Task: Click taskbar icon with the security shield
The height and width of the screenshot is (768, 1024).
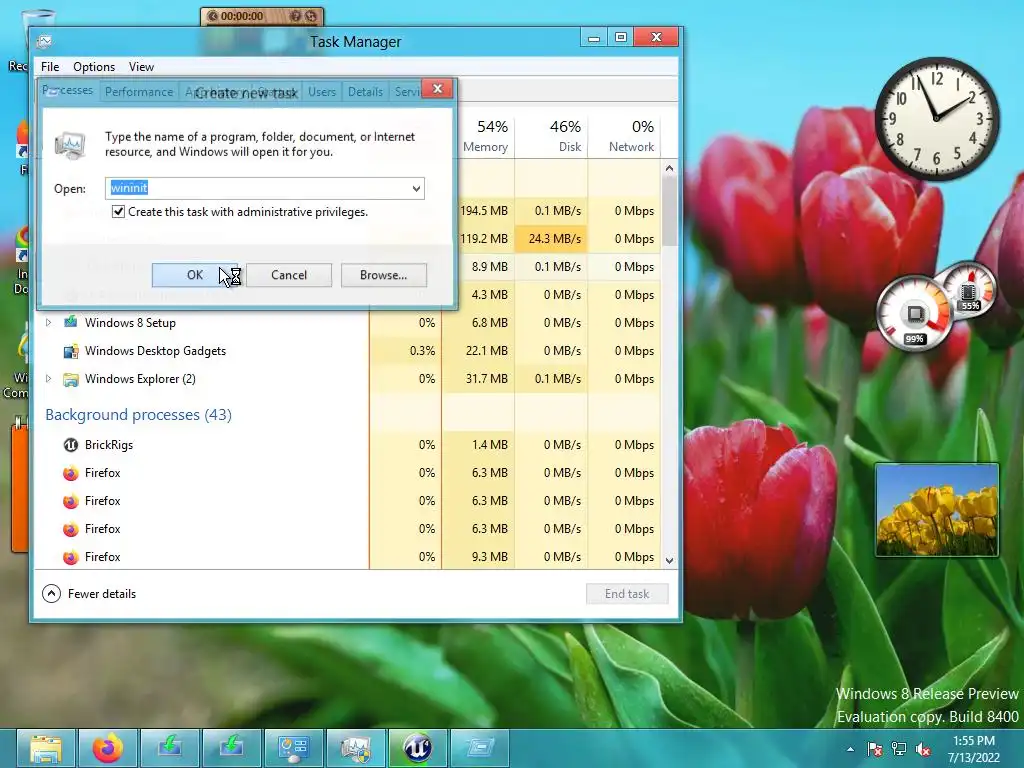Action: pos(356,748)
